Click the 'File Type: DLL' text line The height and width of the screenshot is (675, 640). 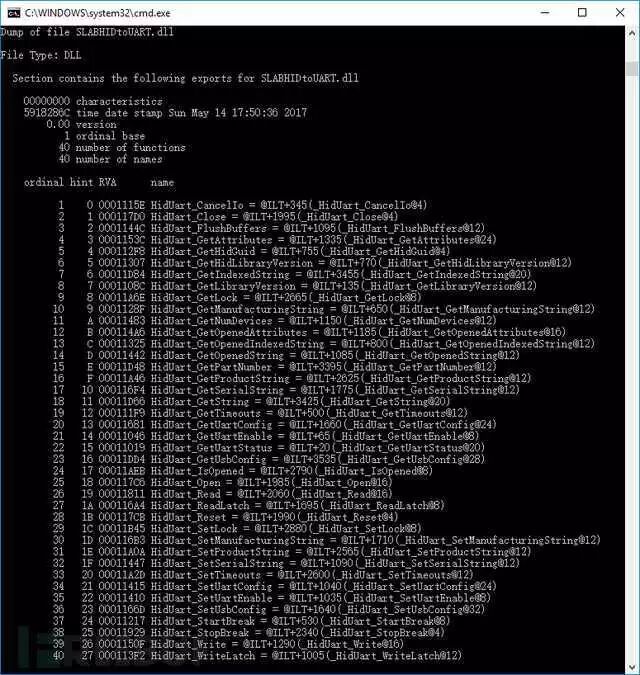41,55
